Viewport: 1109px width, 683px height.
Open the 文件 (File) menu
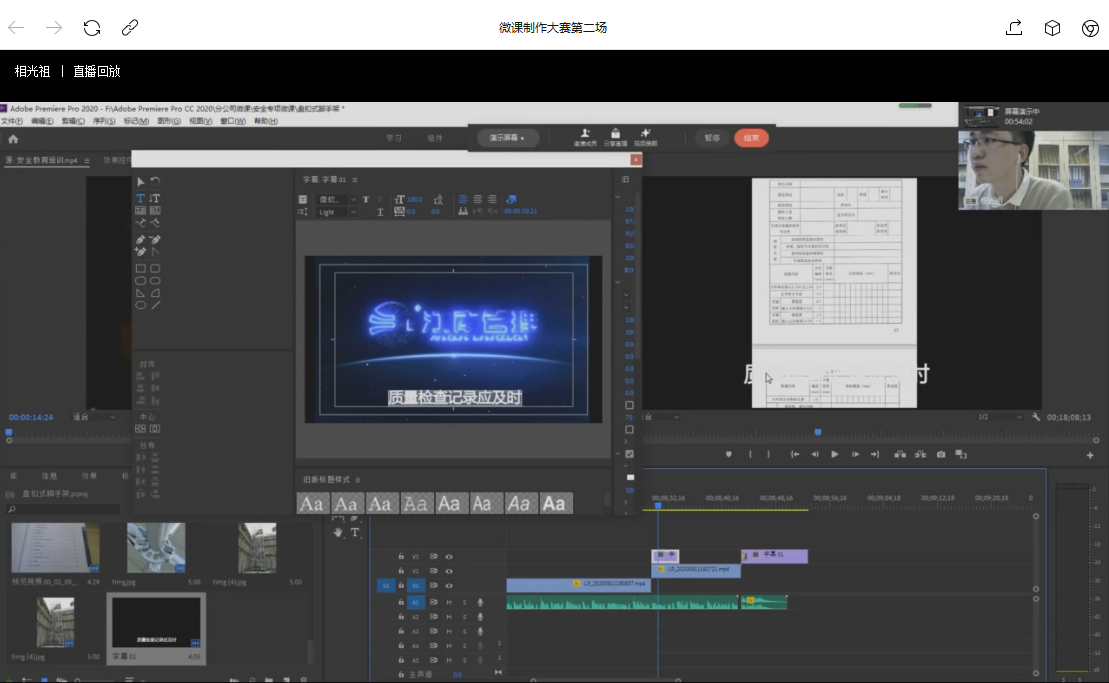12,121
